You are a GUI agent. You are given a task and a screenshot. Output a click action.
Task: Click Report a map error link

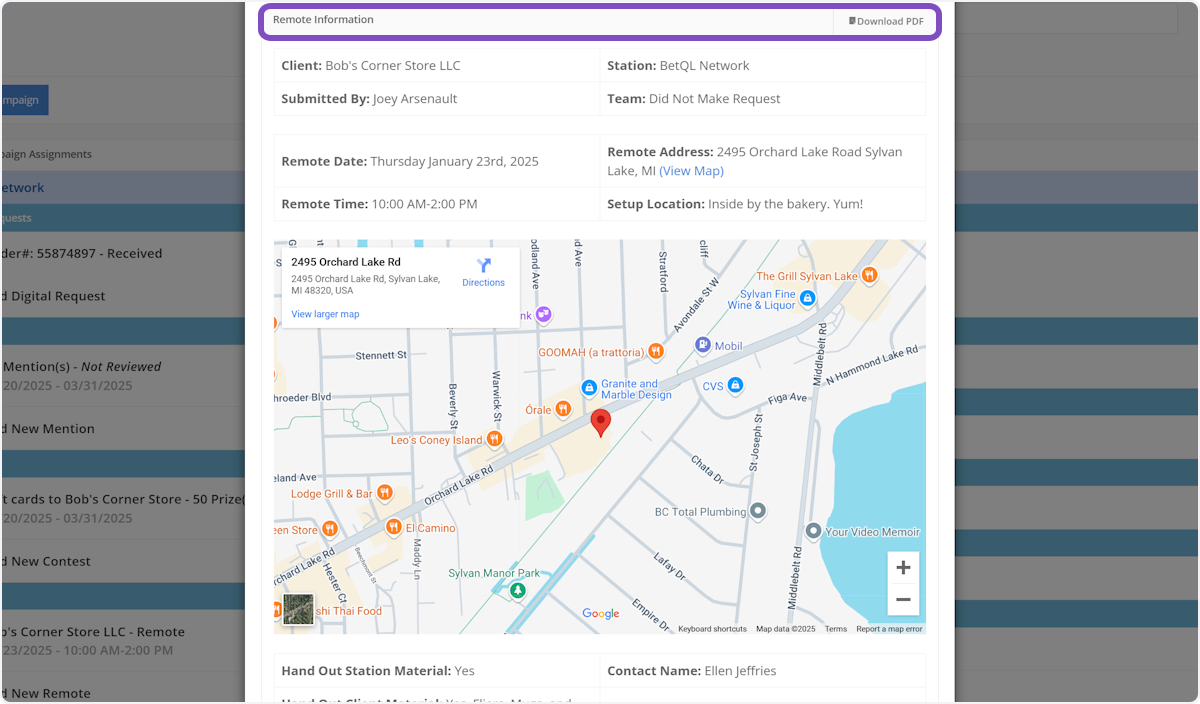click(889, 629)
